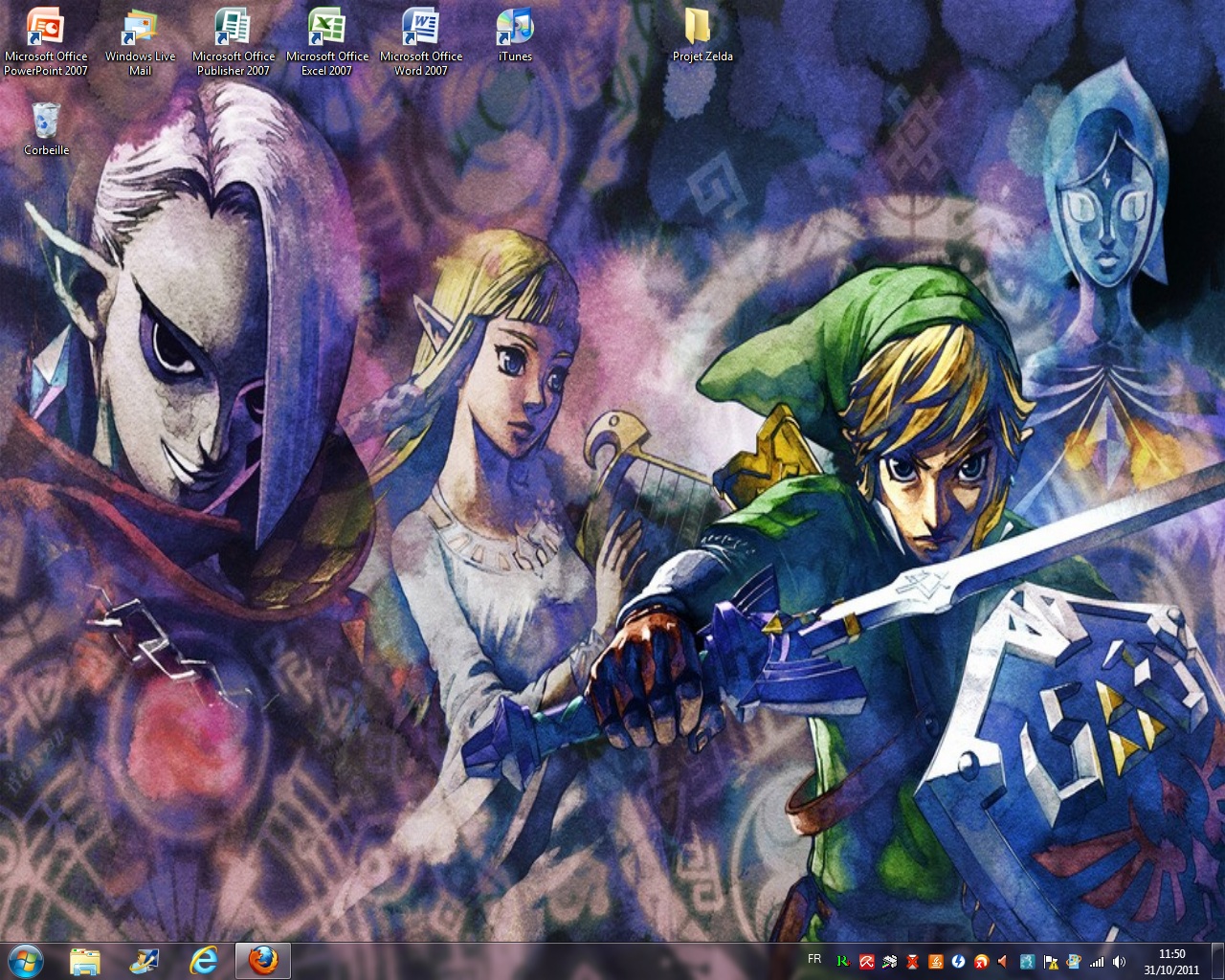This screenshot has height=980, width=1225.
Task: Open the network signal tray icon
Action: click(1096, 961)
